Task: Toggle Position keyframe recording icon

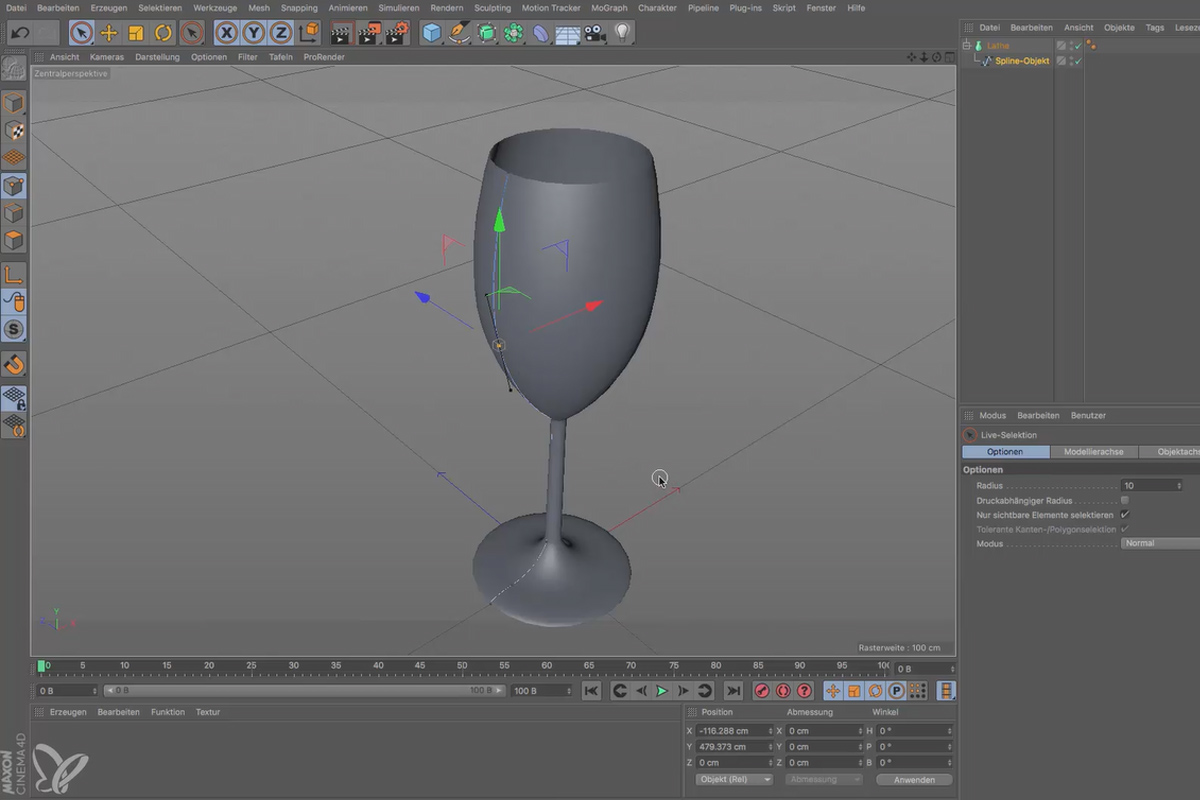Action: (x=832, y=691)
